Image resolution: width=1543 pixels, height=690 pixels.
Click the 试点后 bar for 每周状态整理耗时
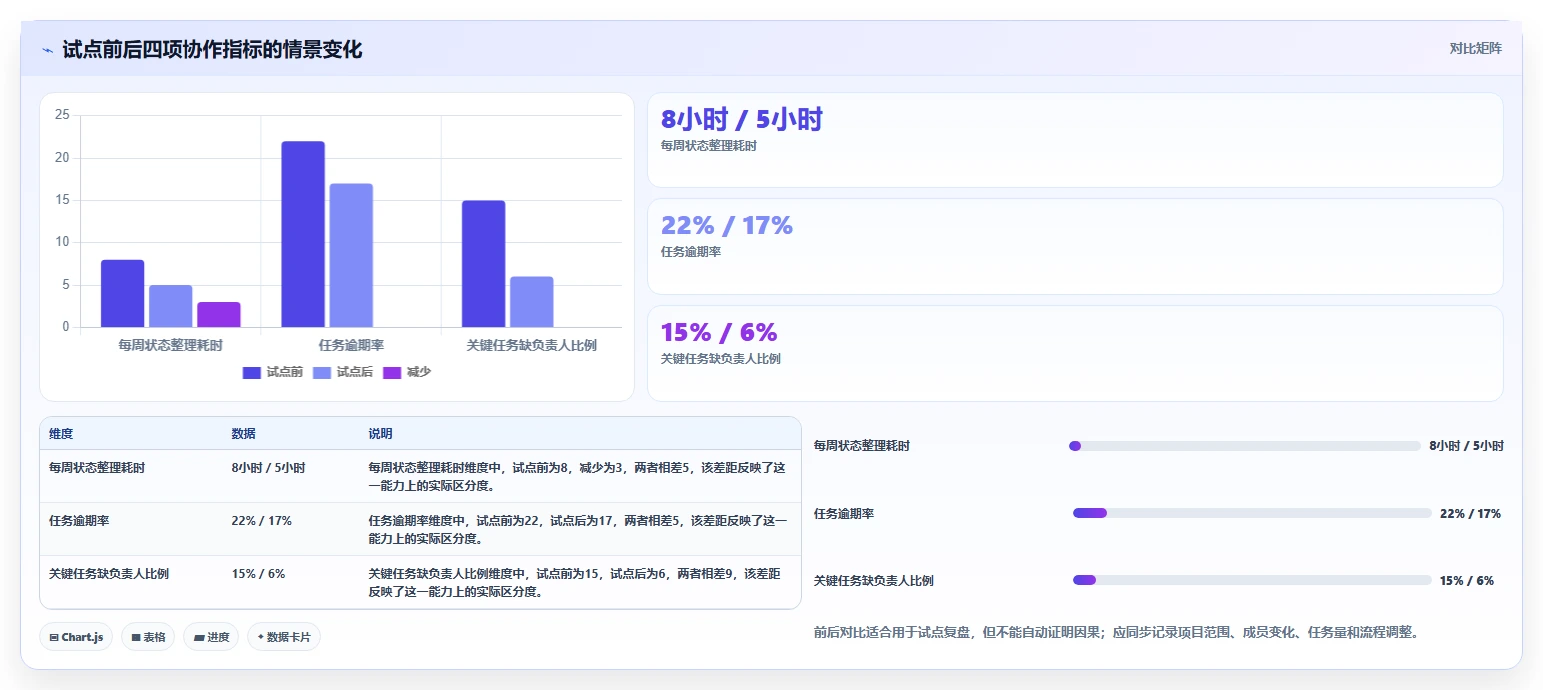(171, 306)
